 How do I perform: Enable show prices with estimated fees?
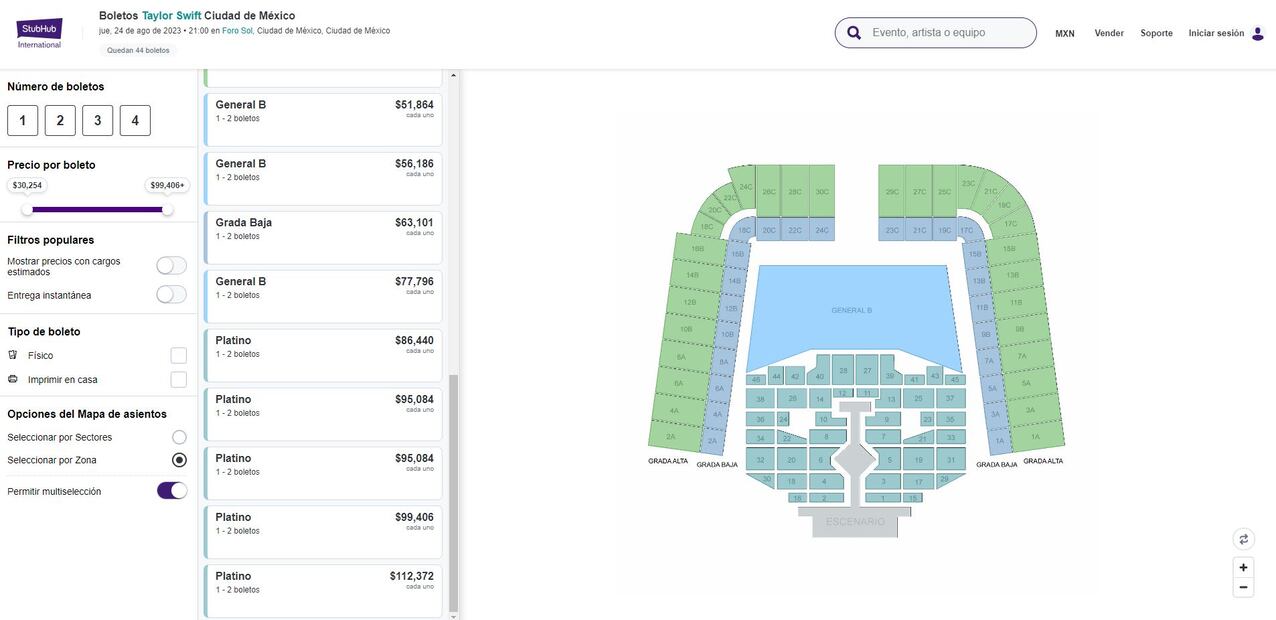coord(171,265)
